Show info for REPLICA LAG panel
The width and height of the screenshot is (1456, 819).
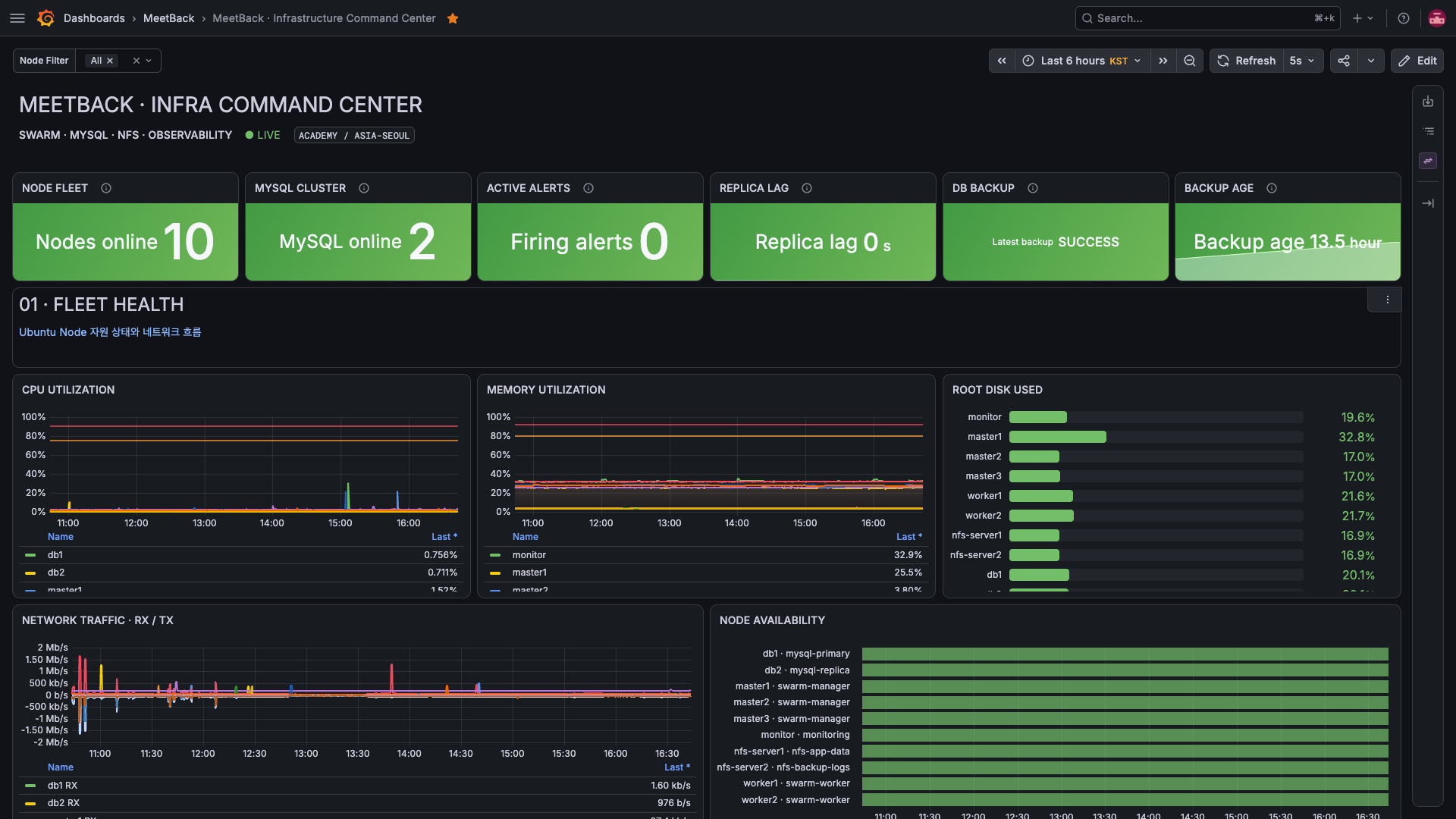(x=807, y=188)
